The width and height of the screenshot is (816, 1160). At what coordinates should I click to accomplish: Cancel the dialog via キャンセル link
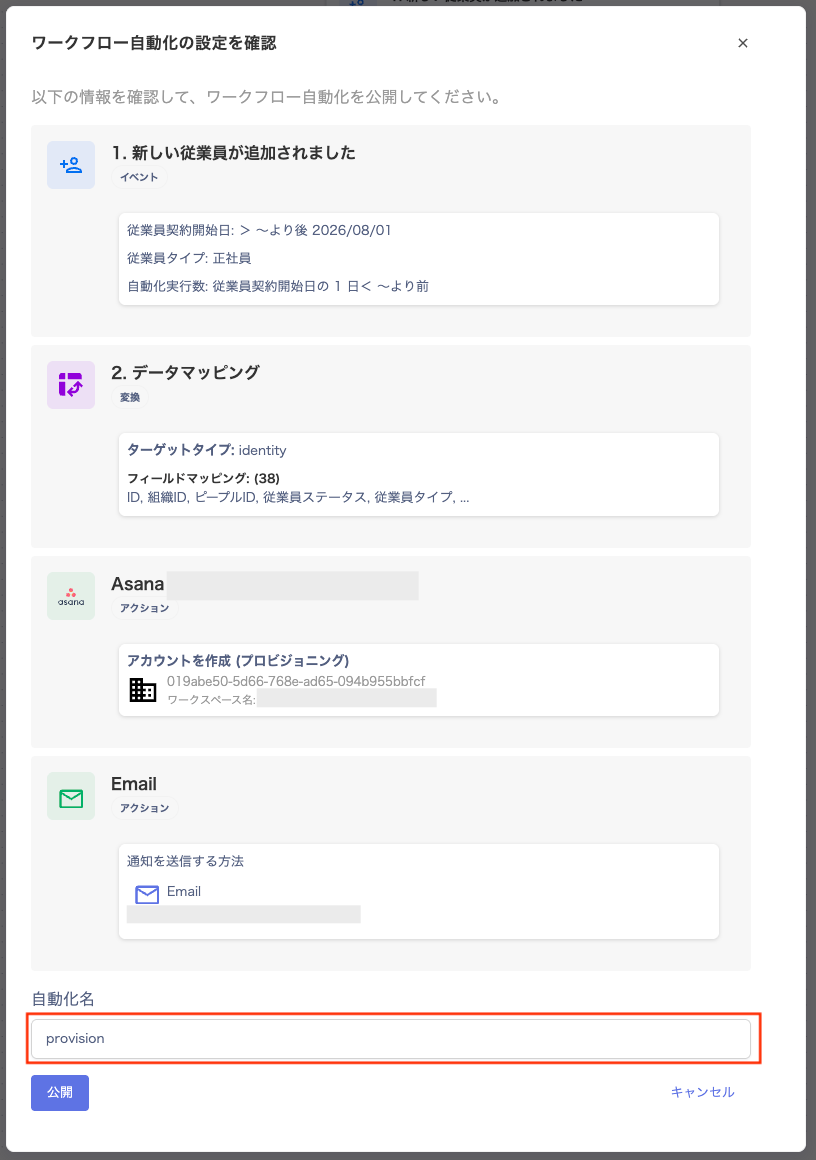[x=702, y=1092]
